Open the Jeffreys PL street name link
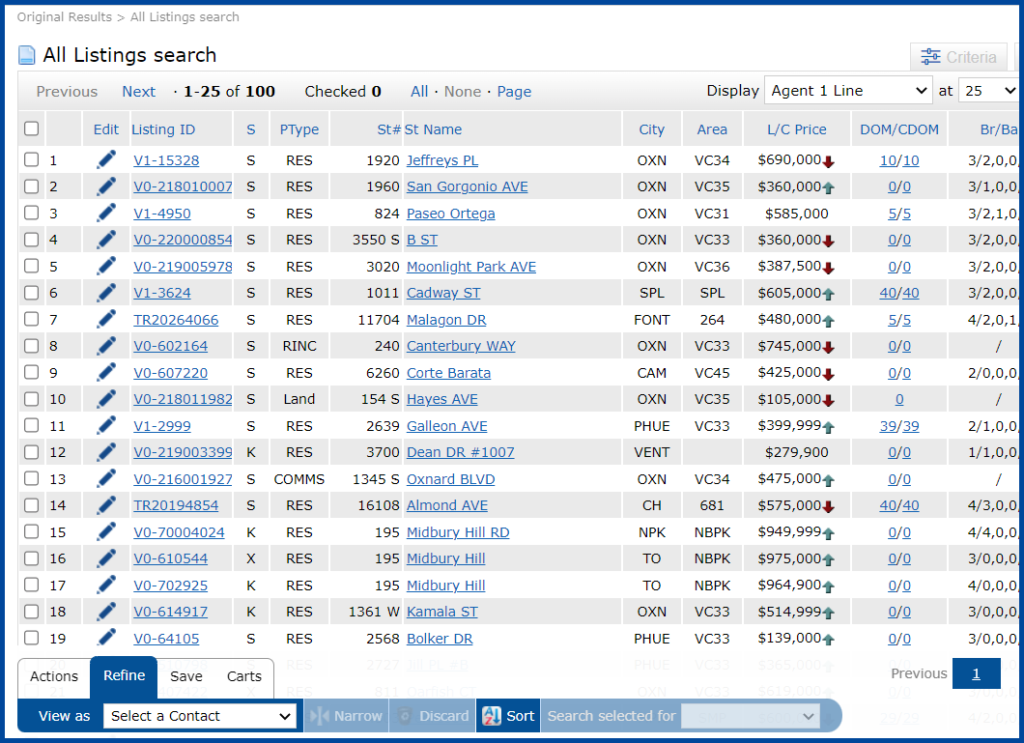 coord(442,160)
